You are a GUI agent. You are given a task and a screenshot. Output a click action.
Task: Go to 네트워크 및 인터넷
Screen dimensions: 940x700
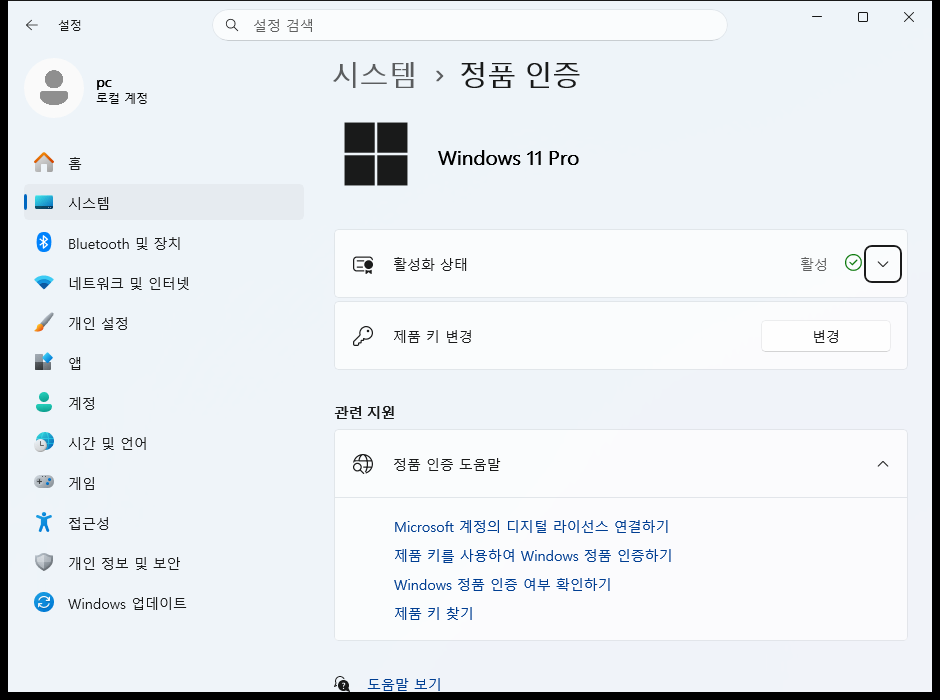[x=164, y=282]
